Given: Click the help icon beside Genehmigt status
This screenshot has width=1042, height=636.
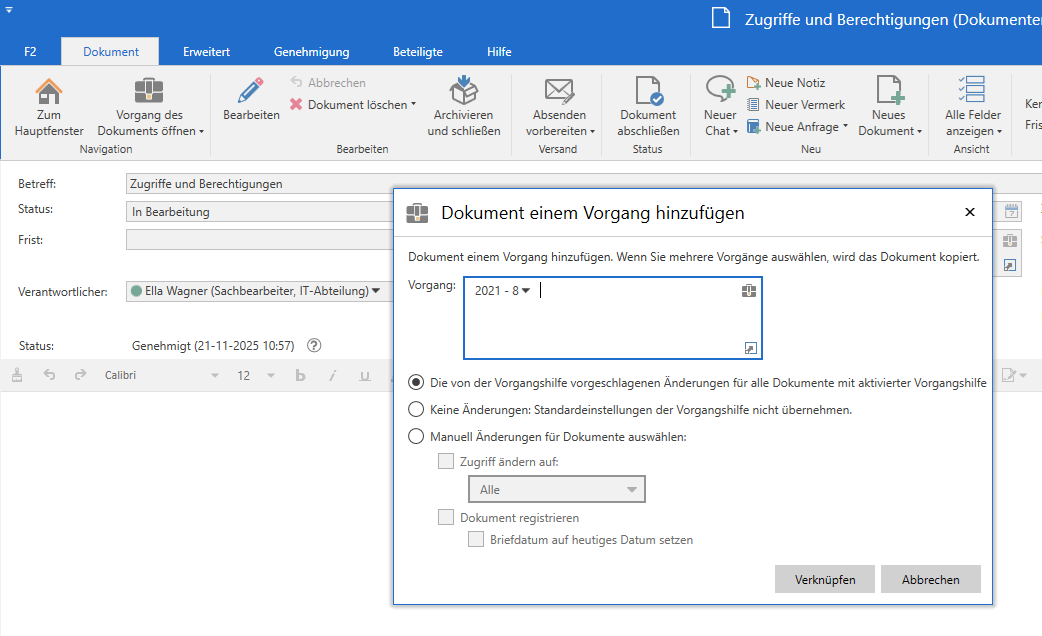Looking at the screenshot, I should click(x=314, y=346).
